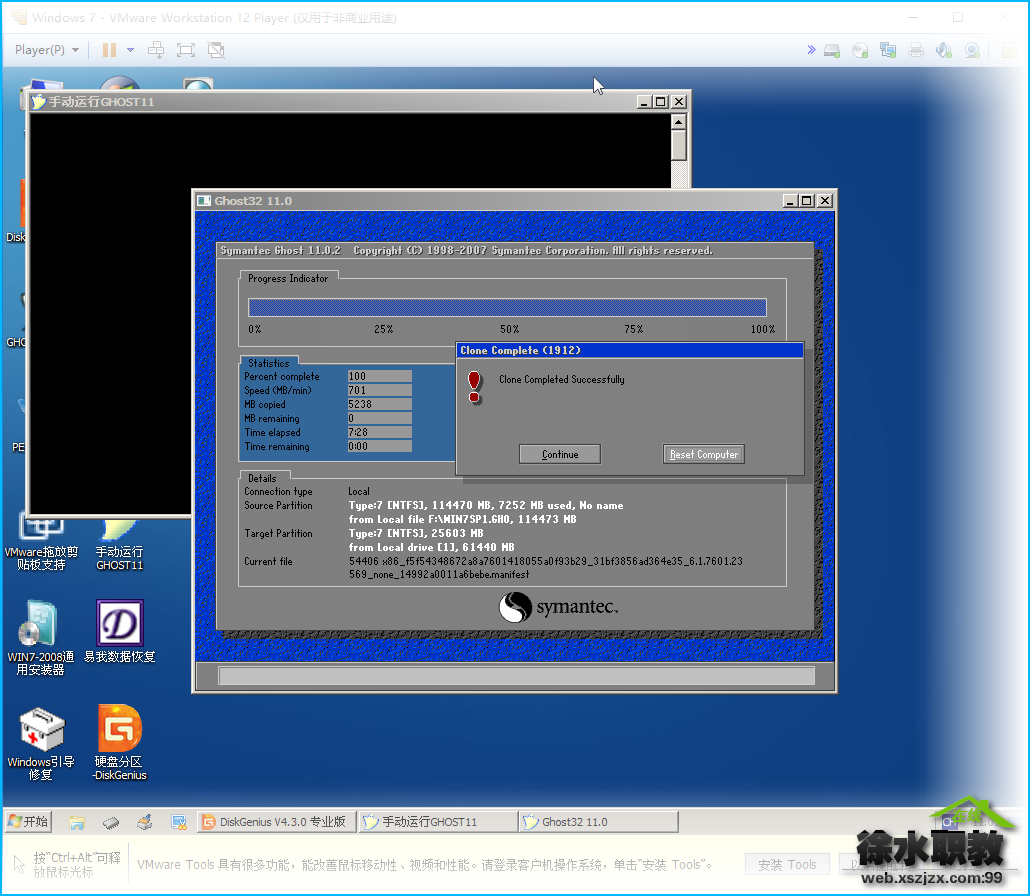This screenshot has width=1030, height=896.
Task: Select the 易我数据恢复 desktop icon
Action: (120, 632)
